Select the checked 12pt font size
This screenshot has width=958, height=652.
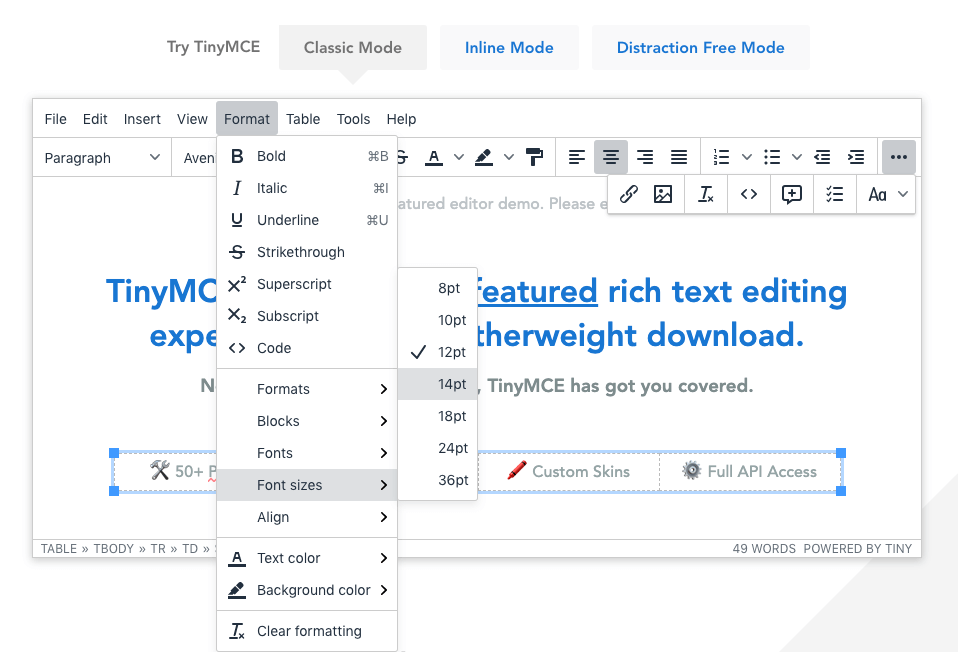point(451,352)
